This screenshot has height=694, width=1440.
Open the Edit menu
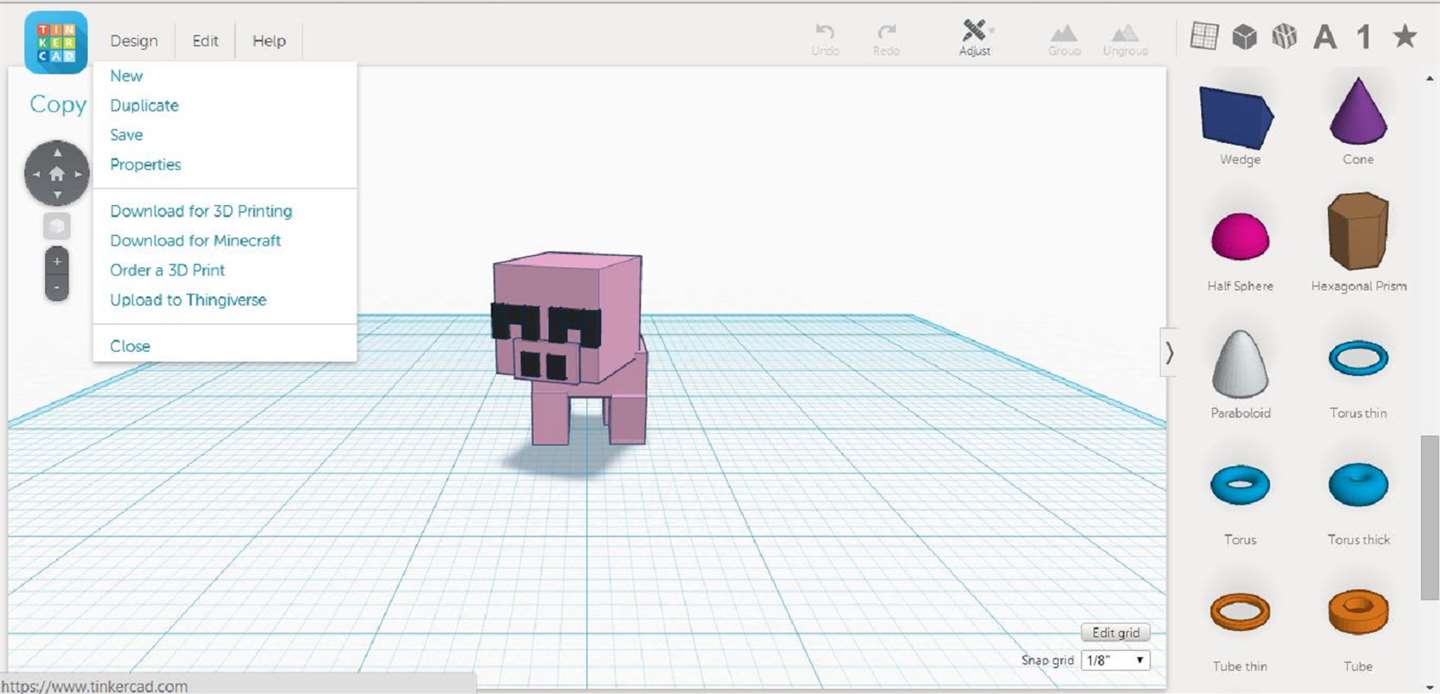(205, 41)
